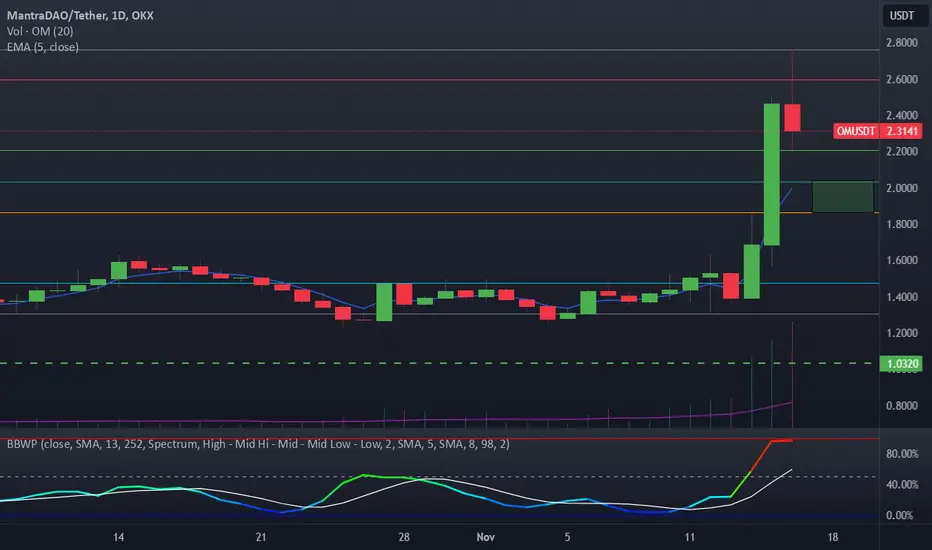Click the date label 18 on time axis

coord(833,537)
